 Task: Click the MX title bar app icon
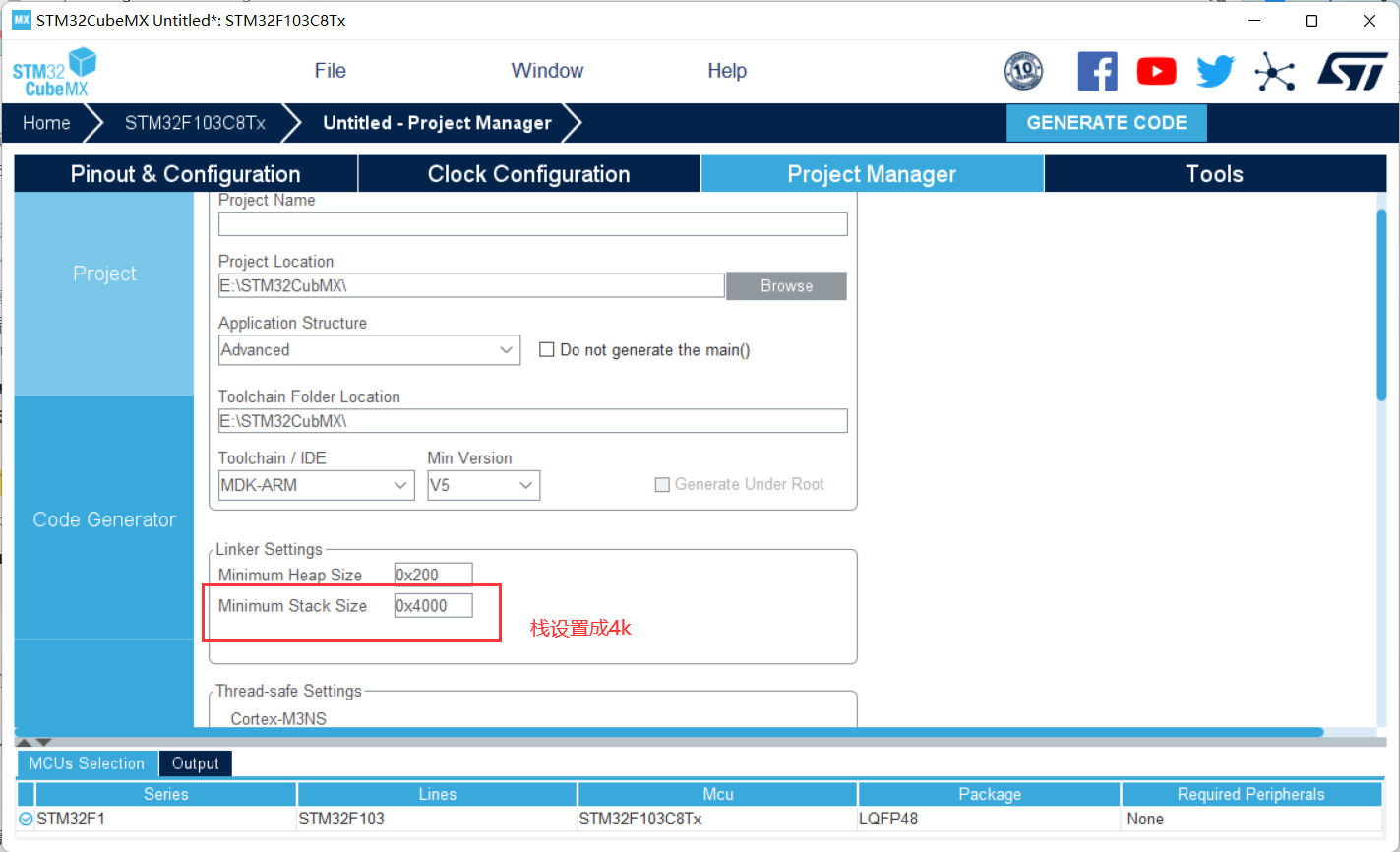[21, 20]
